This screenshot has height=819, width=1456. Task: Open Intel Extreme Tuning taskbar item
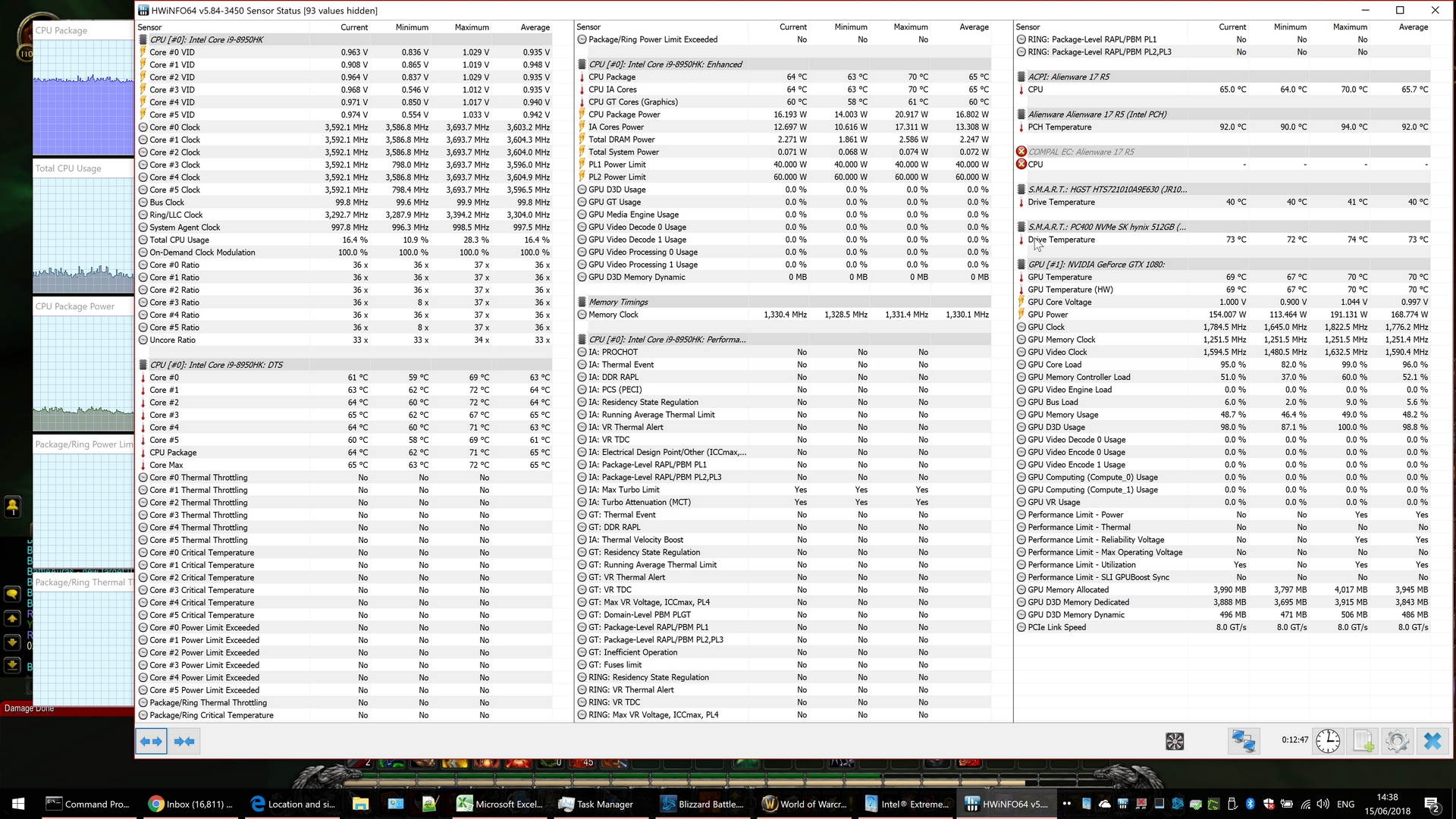tap(907, 804)
